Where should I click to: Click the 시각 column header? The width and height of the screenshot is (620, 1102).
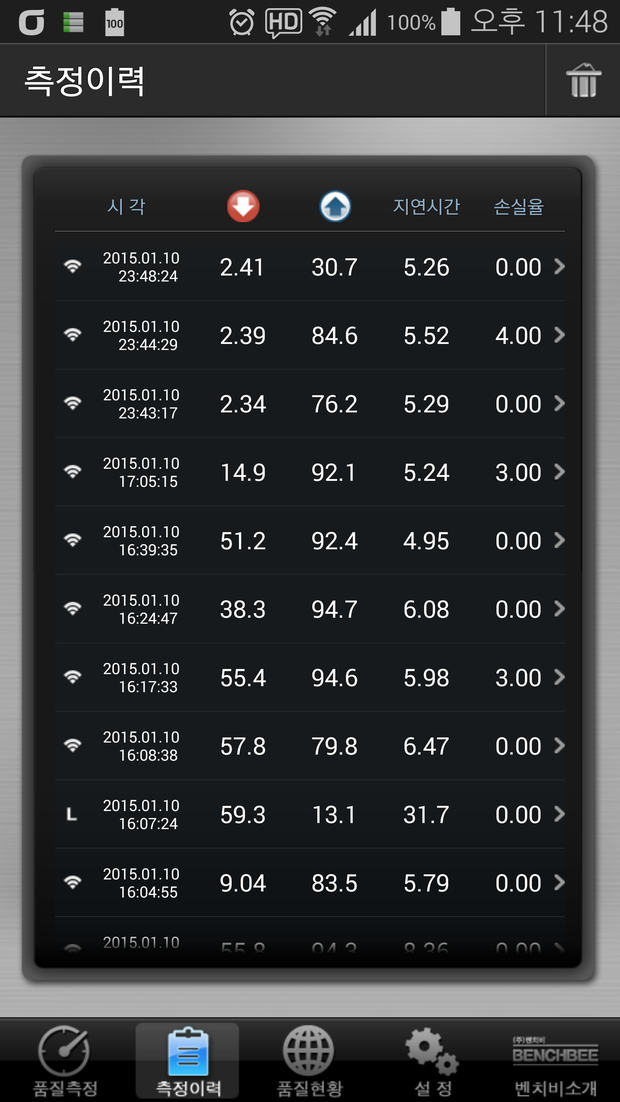[127, 207]
